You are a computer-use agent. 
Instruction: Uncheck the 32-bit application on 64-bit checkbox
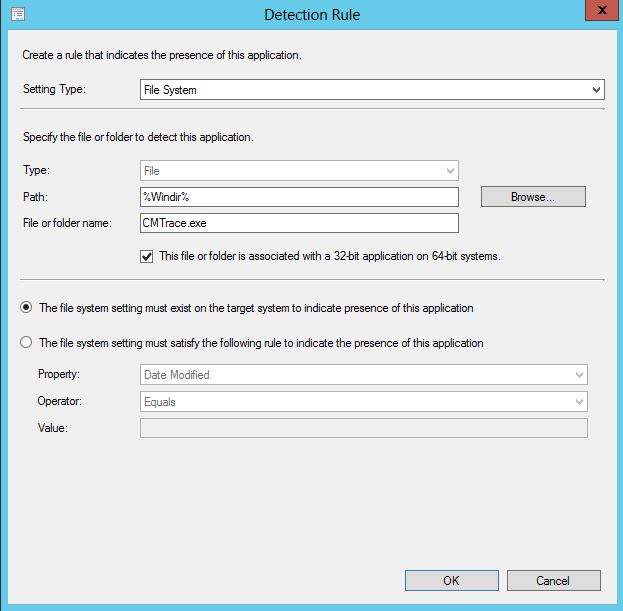[x=147, y=256]
